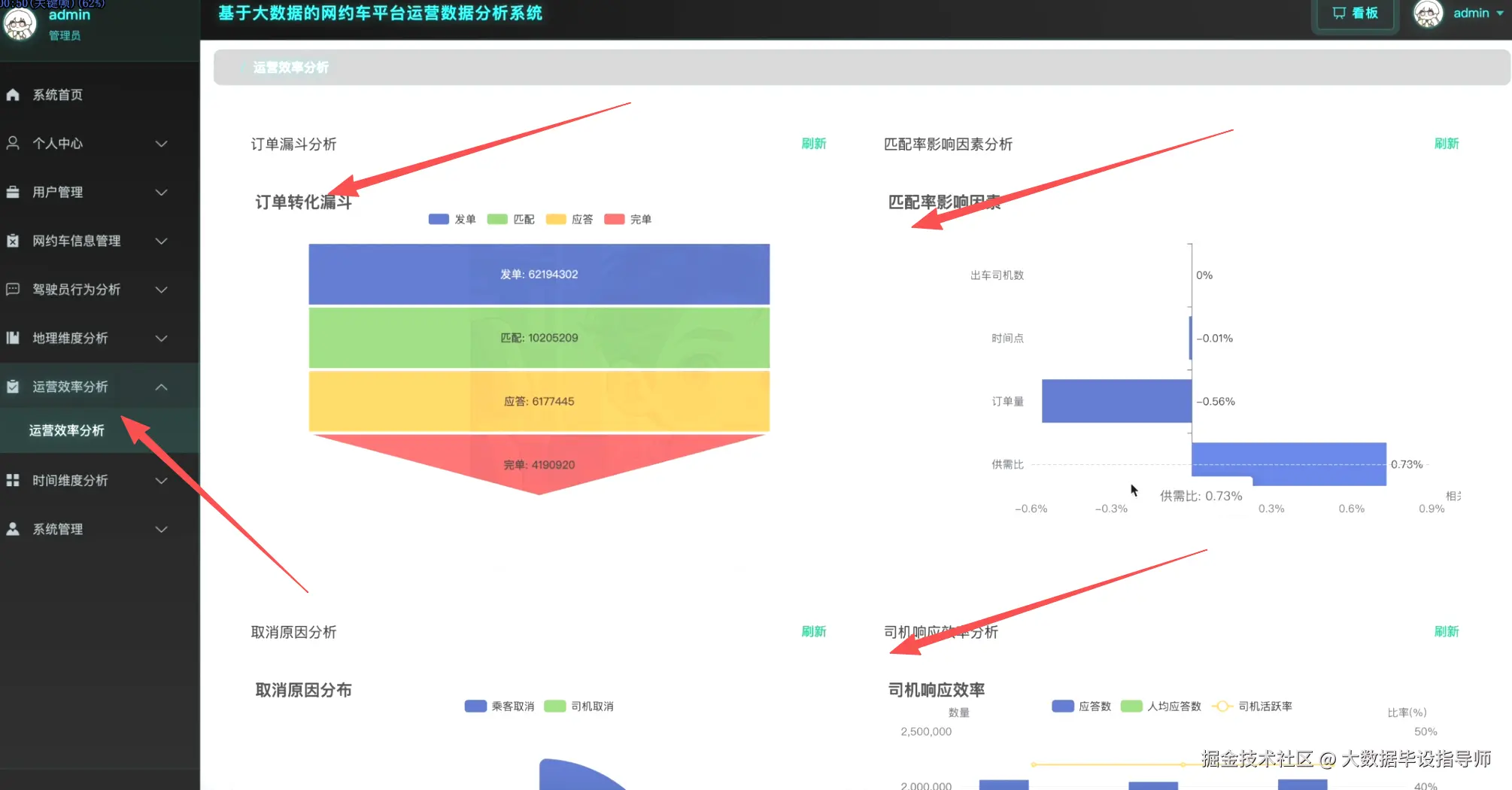The width and height of the screenshot is (1512, 790).
Task: Click the 管理员 role label in sidebar
Action: (65, 35)
